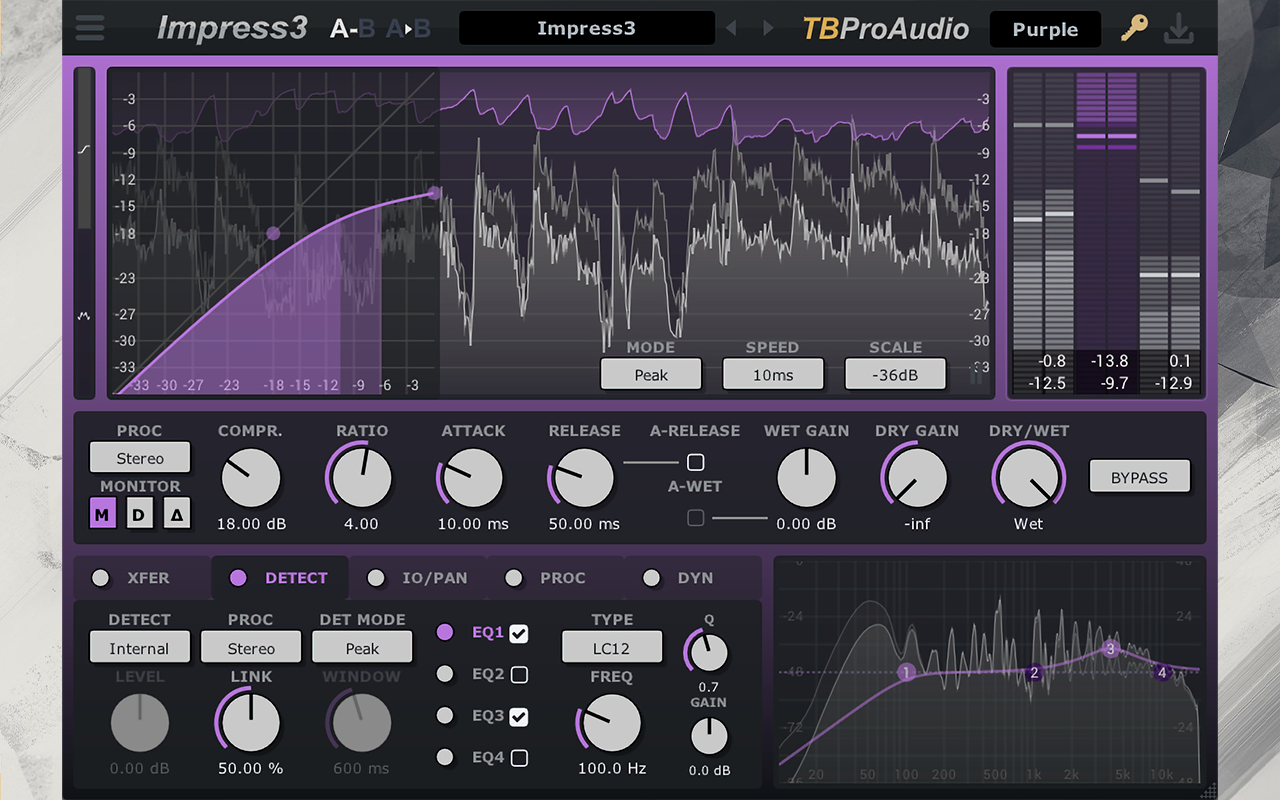Select the EQ1 radio button
Viewport: 1280px width, 800px height.
click(x=445, y=632)
